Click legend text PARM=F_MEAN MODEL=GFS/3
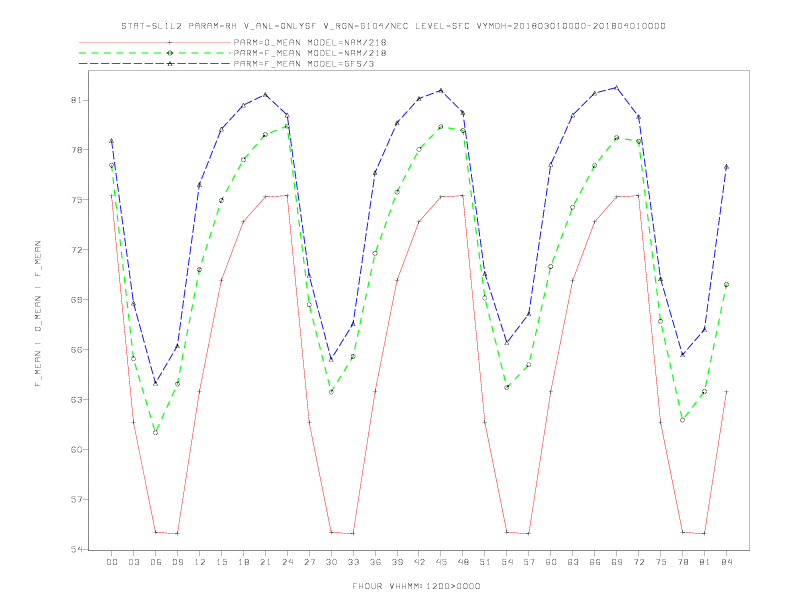This screenshot has width=792, height=612. [x=304, y=64]
